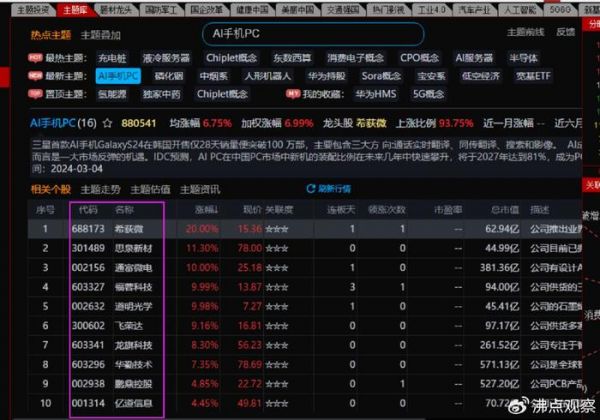Open the 主题估值 tab
This screenshot has height=420, width=600.
(152, 188)
